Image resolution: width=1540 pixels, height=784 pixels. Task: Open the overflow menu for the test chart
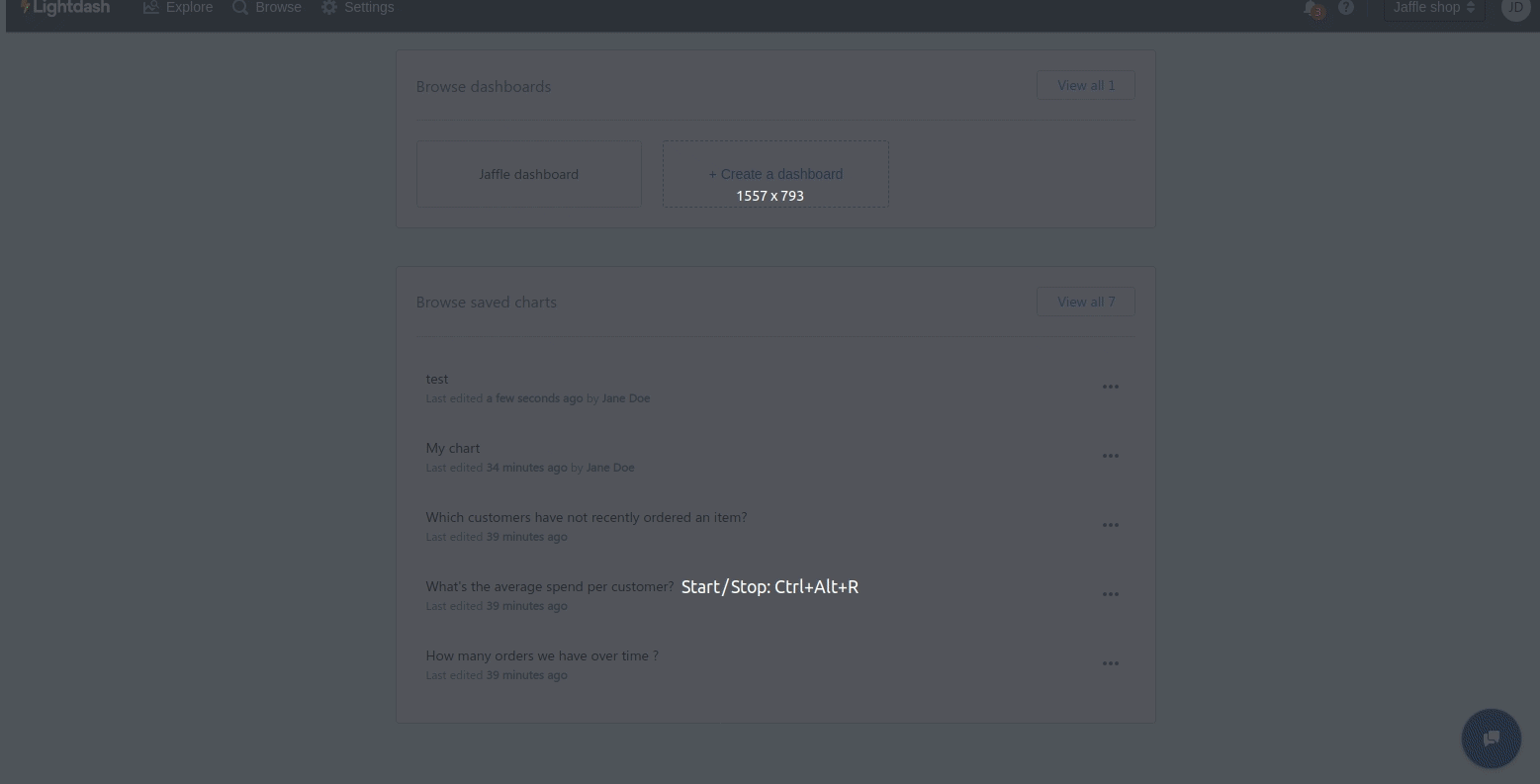(x=1110, y=387)
